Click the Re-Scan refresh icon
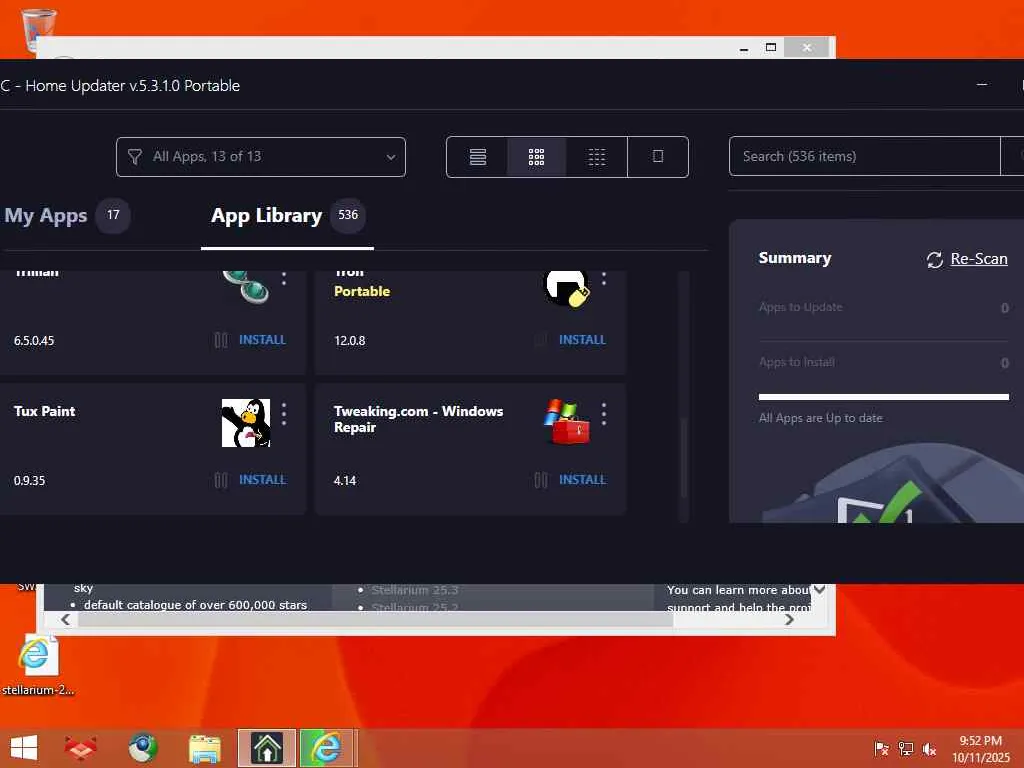Screen dimensions: 1024x768 pos(935,259)
